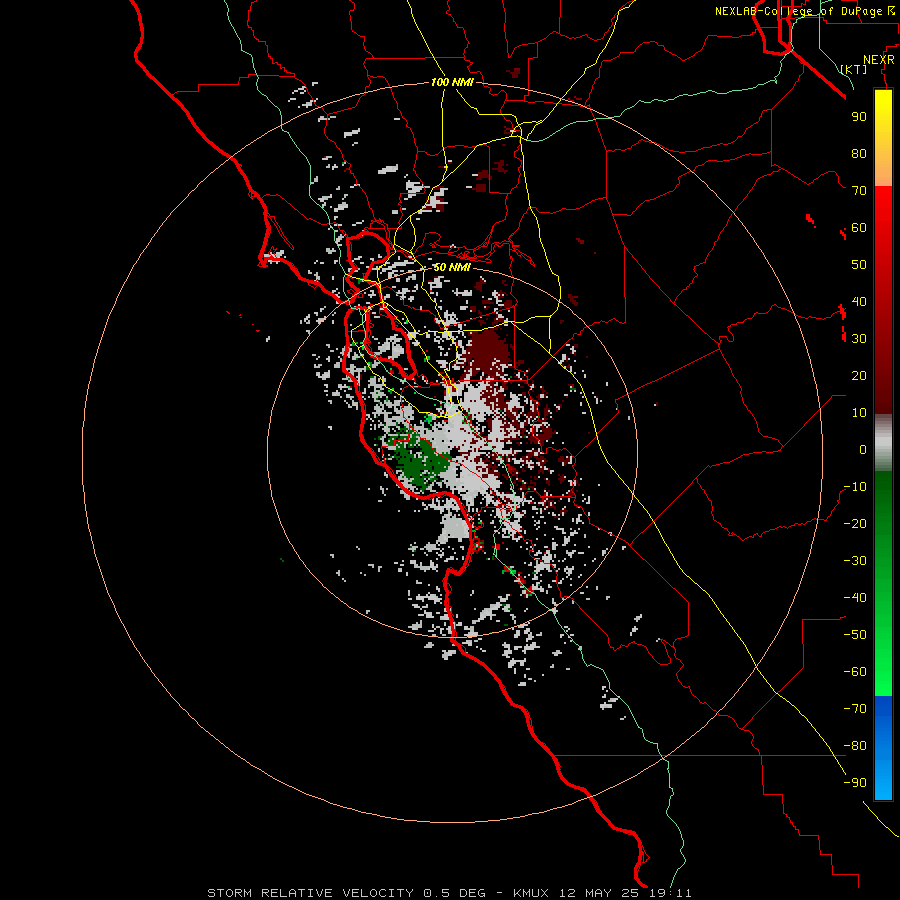Click the STORM RELATIVE VELOCITY title text
The image size is (900, 900).
(310, 893)
